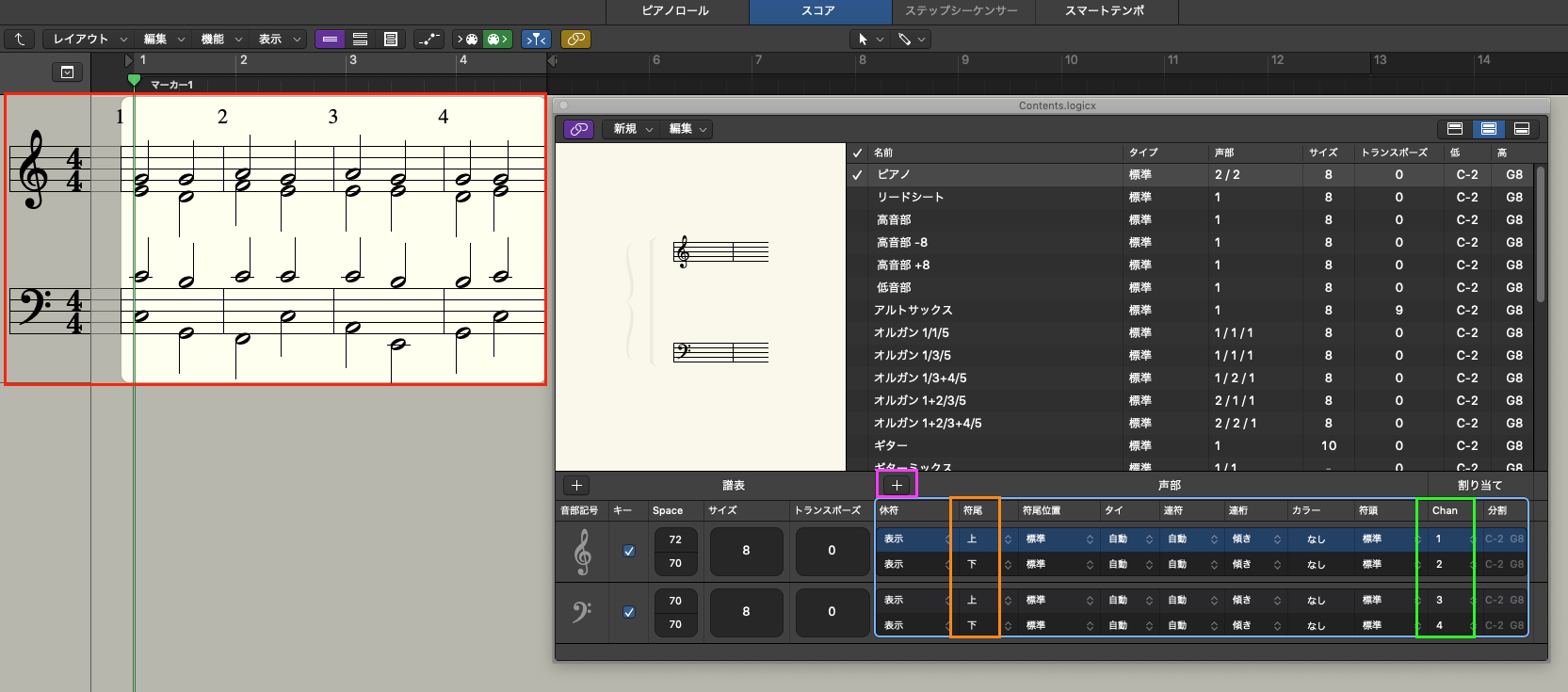The image size is (1568, 692).
Task: Uncheck the key checkbox for treble staff
Action: point(629,551)
